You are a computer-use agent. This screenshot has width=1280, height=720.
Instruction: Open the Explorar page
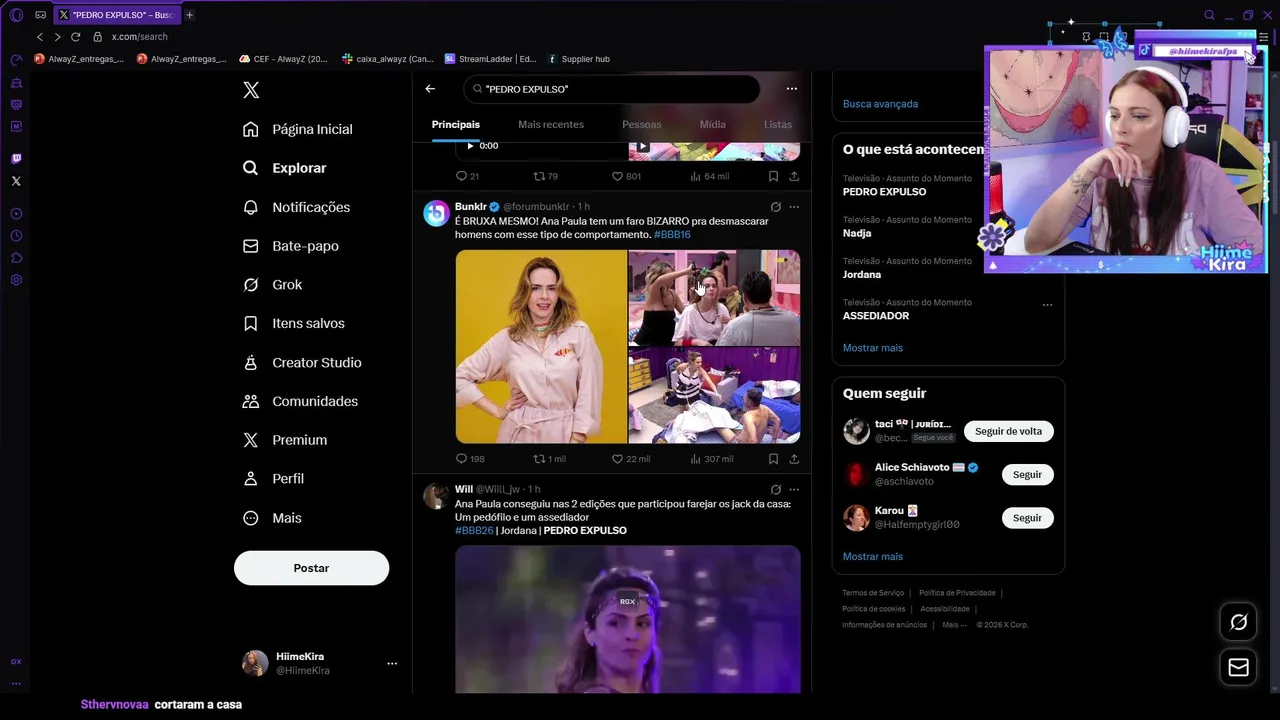(x=285, y=168)
